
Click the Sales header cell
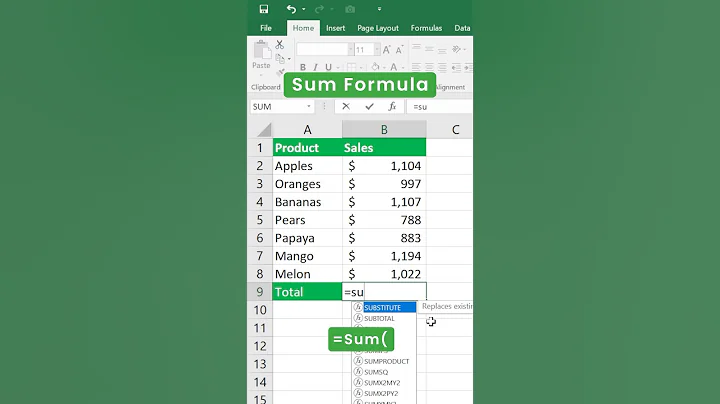[384, 148]
